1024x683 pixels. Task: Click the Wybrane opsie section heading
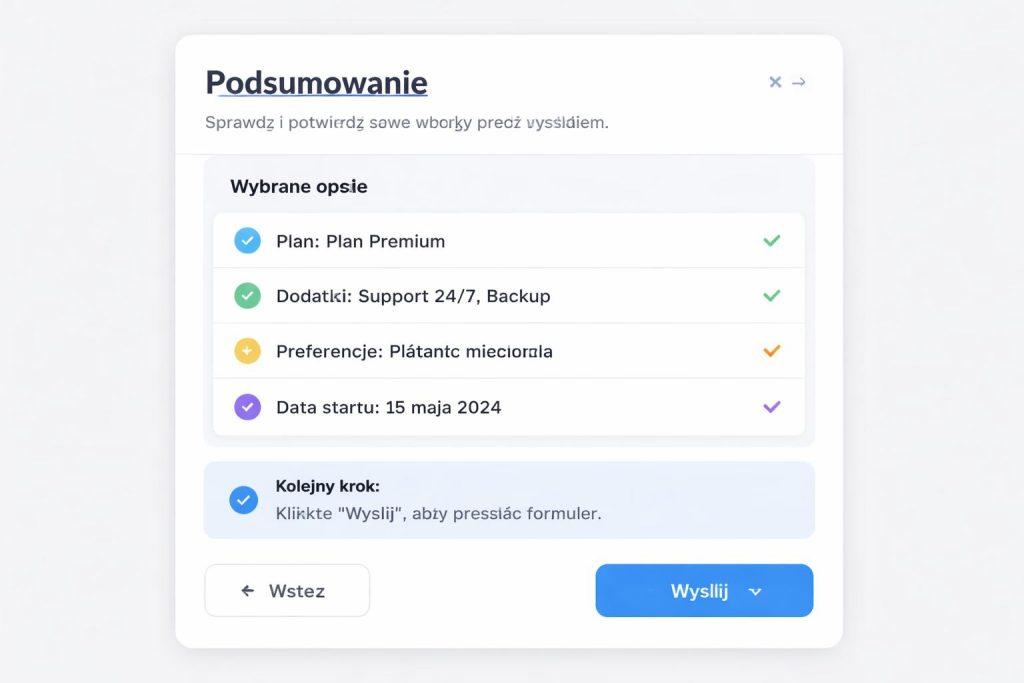[x=299, y=187]
